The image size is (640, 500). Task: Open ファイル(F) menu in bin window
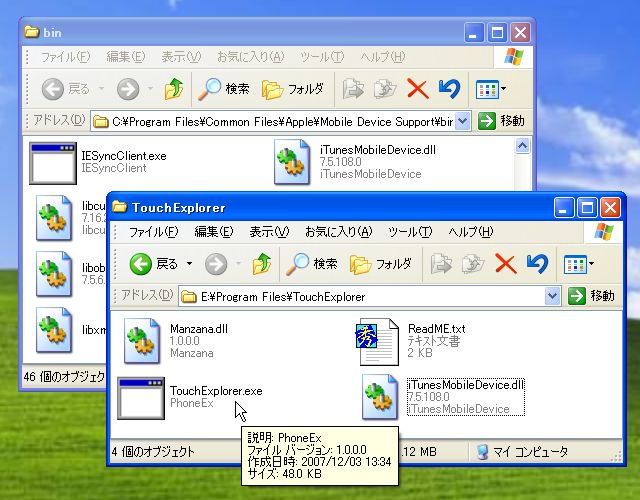[x=65, y=57]
